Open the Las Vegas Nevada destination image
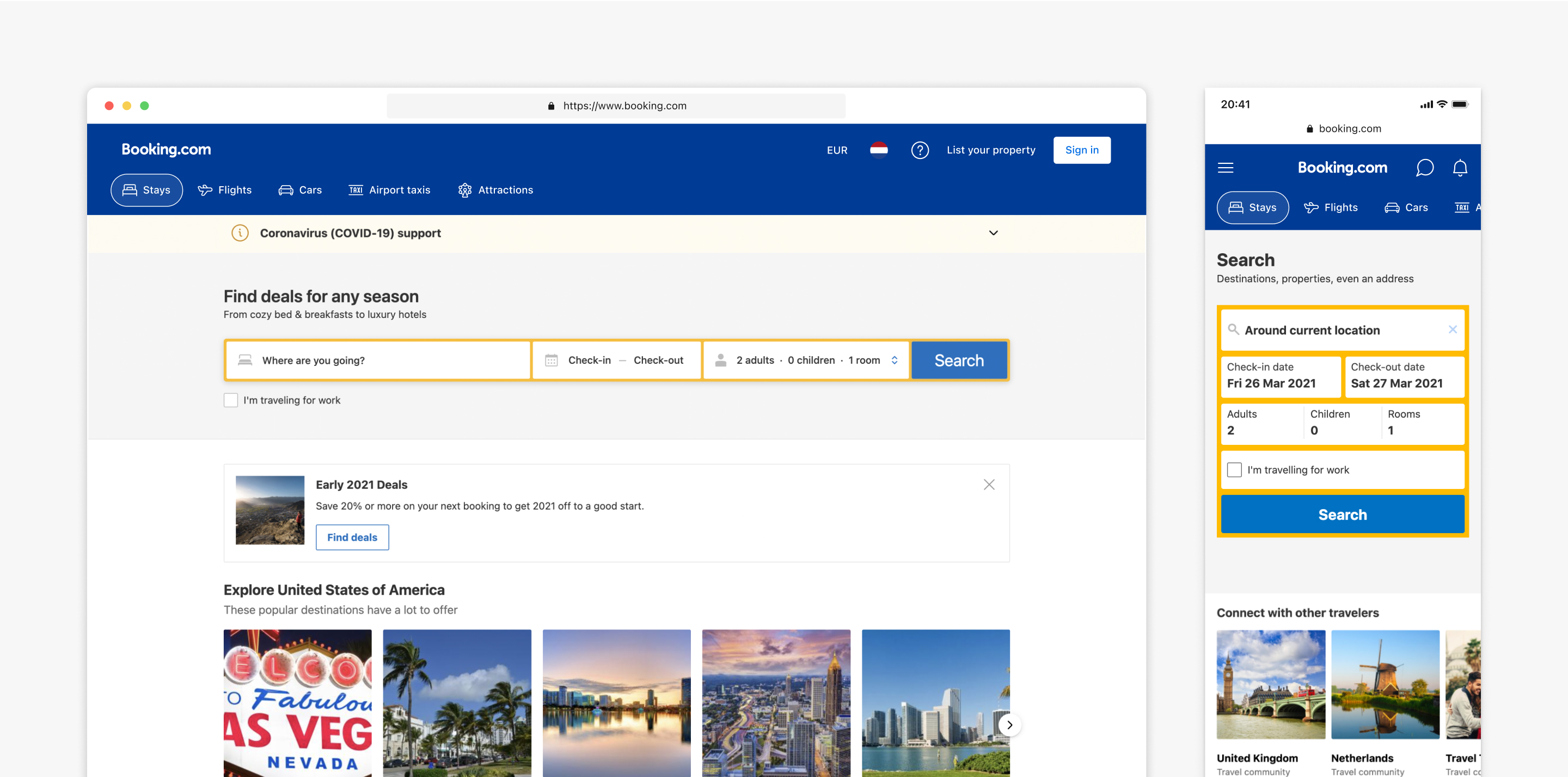Image resolution: width=1568 pixels, height=777 pixels. 298,703
